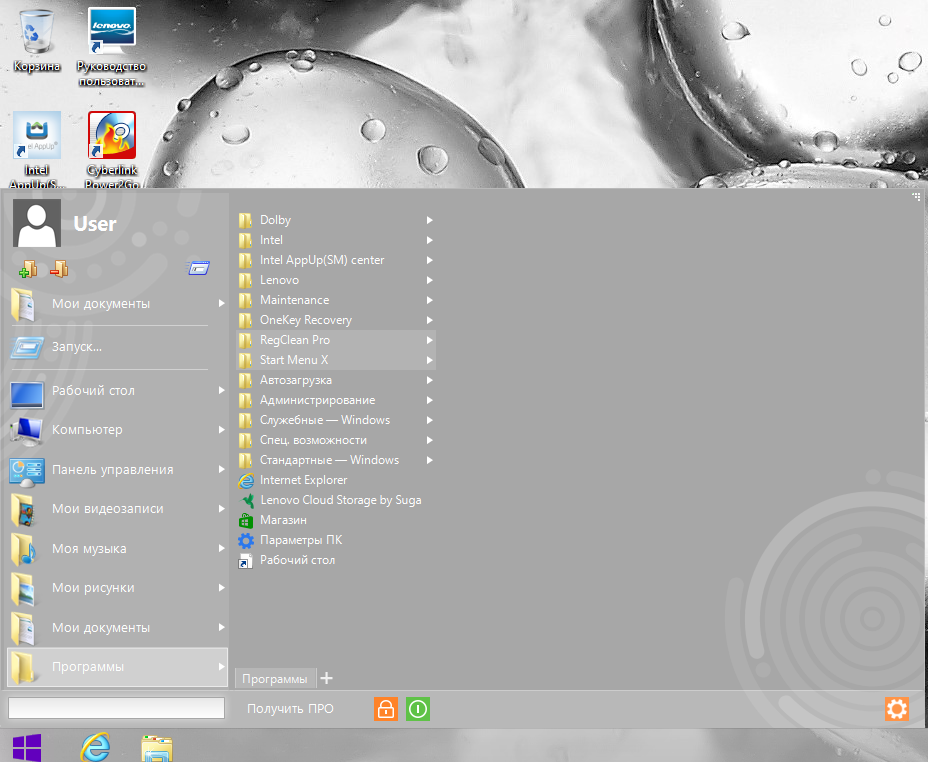Open Служебные — Windows folder
This screenshot has width=928, height=762.
click(336, 420)
